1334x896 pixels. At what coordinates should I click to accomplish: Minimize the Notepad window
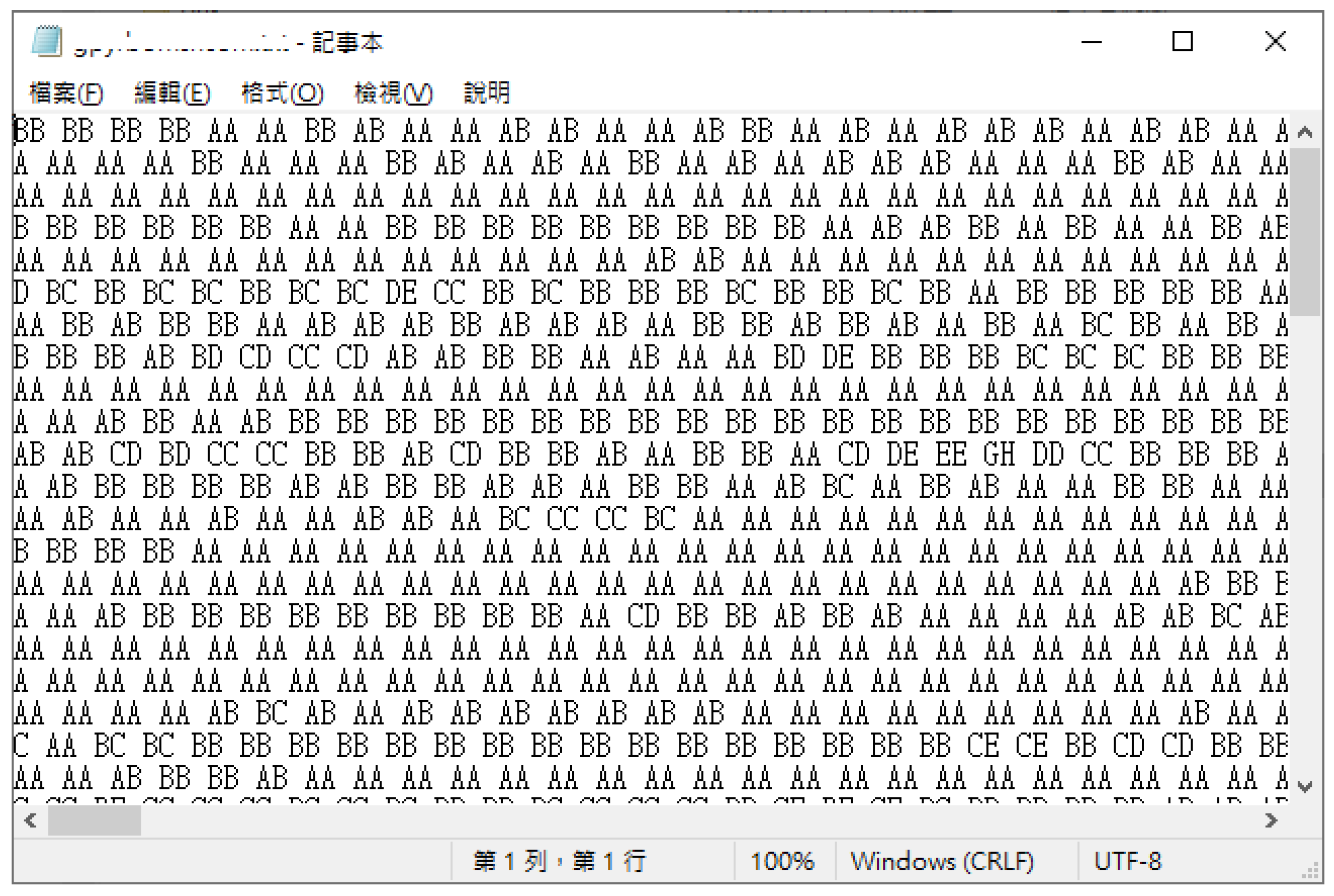(1091, 42)
